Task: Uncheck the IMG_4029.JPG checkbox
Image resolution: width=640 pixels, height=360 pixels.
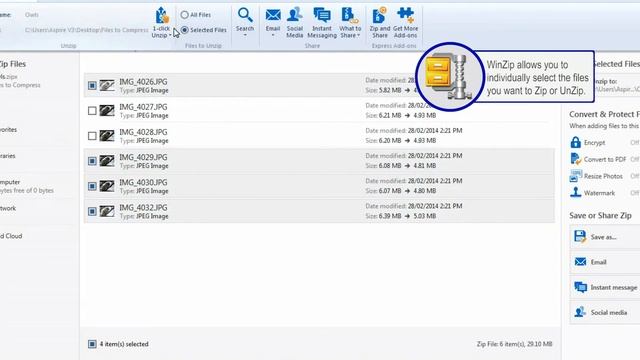Action: [x=92, y=161]
